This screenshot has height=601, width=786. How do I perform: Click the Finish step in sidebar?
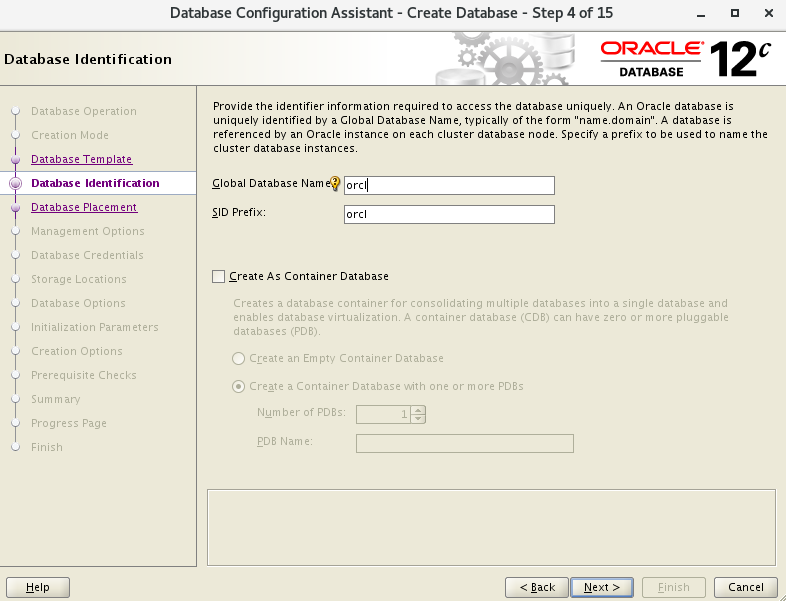(47, 448)
